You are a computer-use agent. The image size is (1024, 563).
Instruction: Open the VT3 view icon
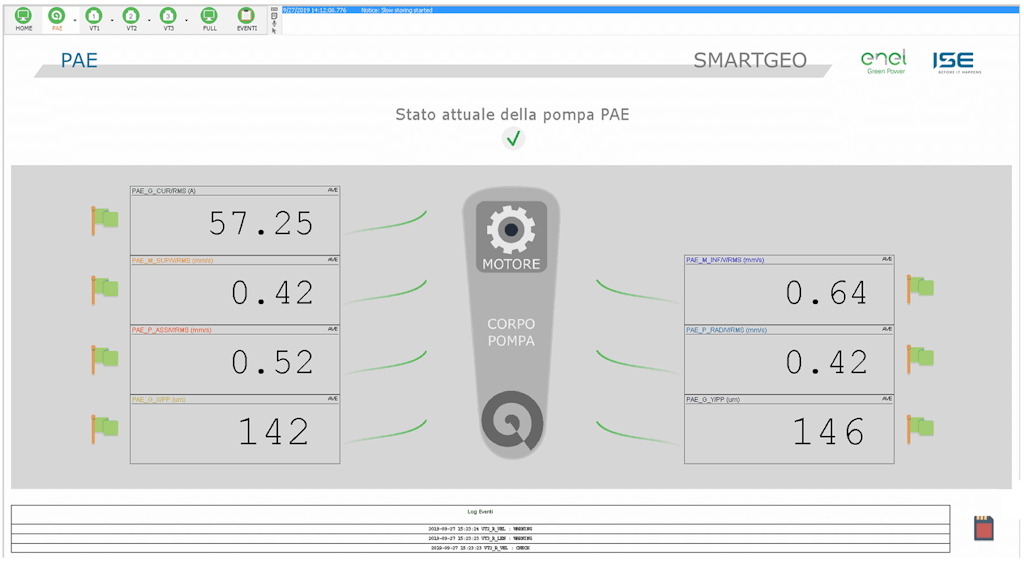168,16
